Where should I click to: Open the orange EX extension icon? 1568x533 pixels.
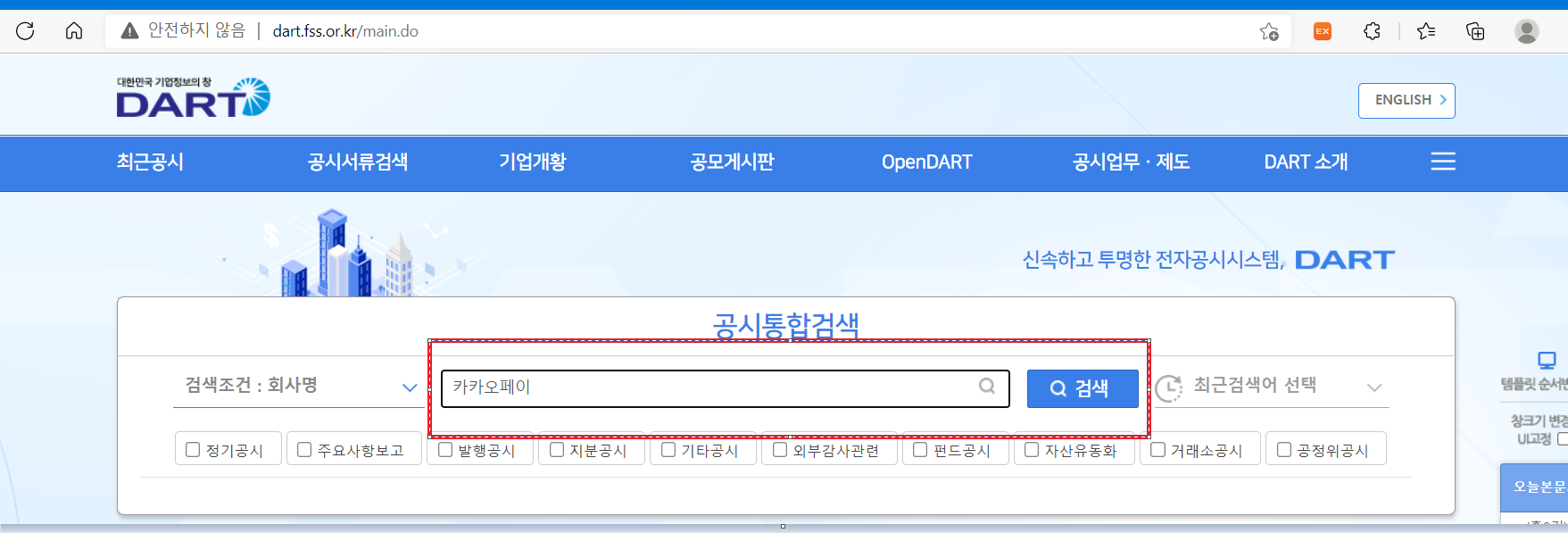1323,31
